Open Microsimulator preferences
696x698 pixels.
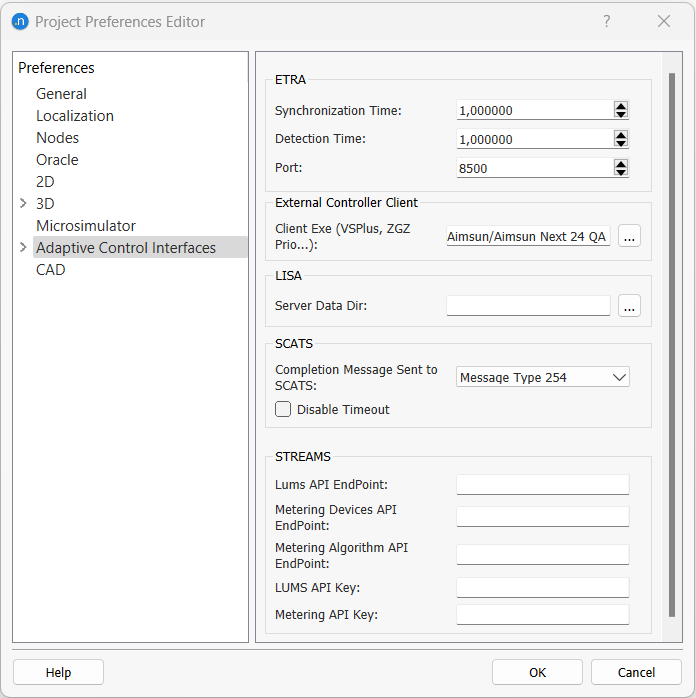coord(86,226)
